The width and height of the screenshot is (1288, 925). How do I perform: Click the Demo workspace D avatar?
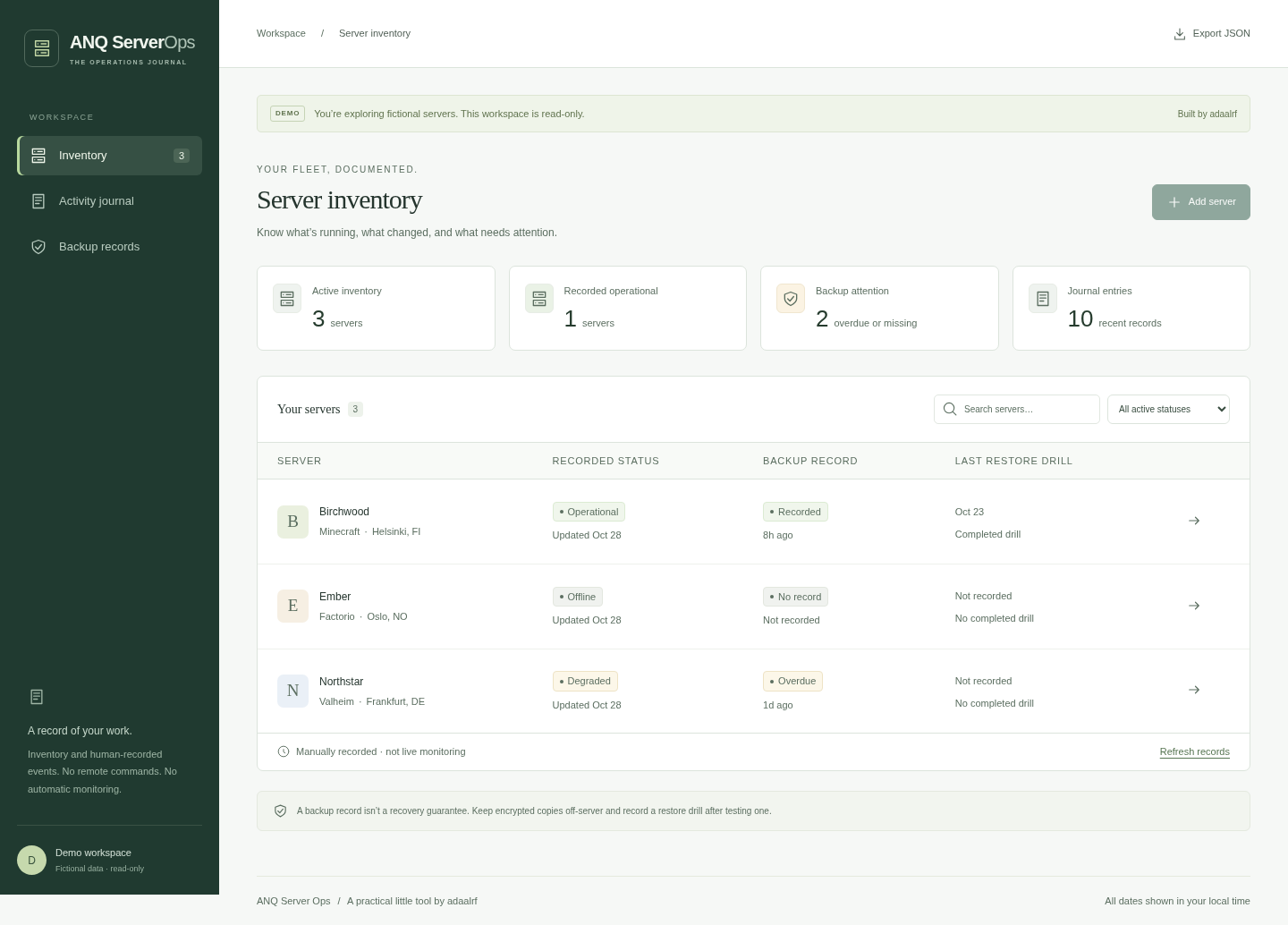pos(31,861)
